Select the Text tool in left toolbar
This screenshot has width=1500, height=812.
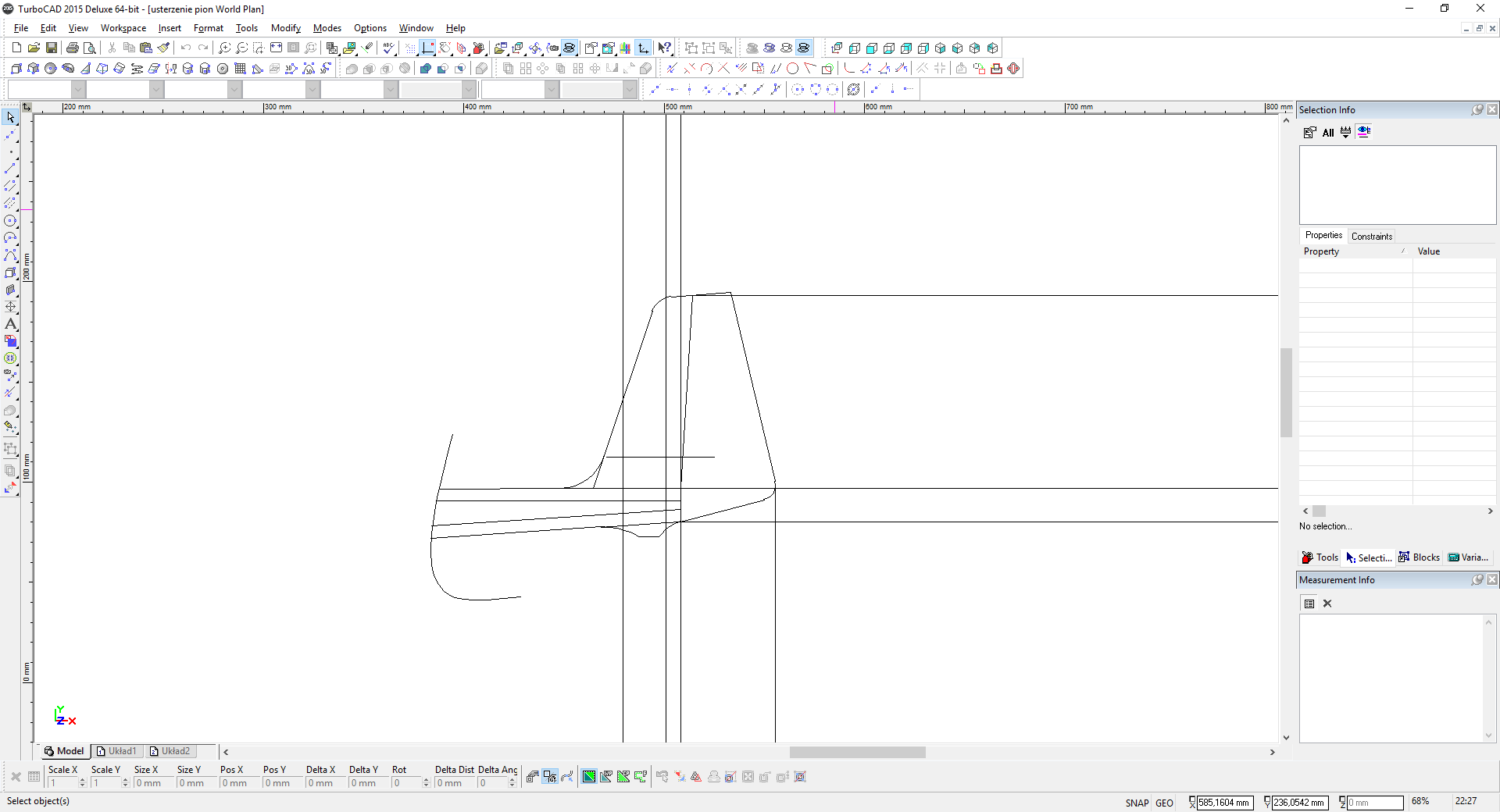pos(10,324)
